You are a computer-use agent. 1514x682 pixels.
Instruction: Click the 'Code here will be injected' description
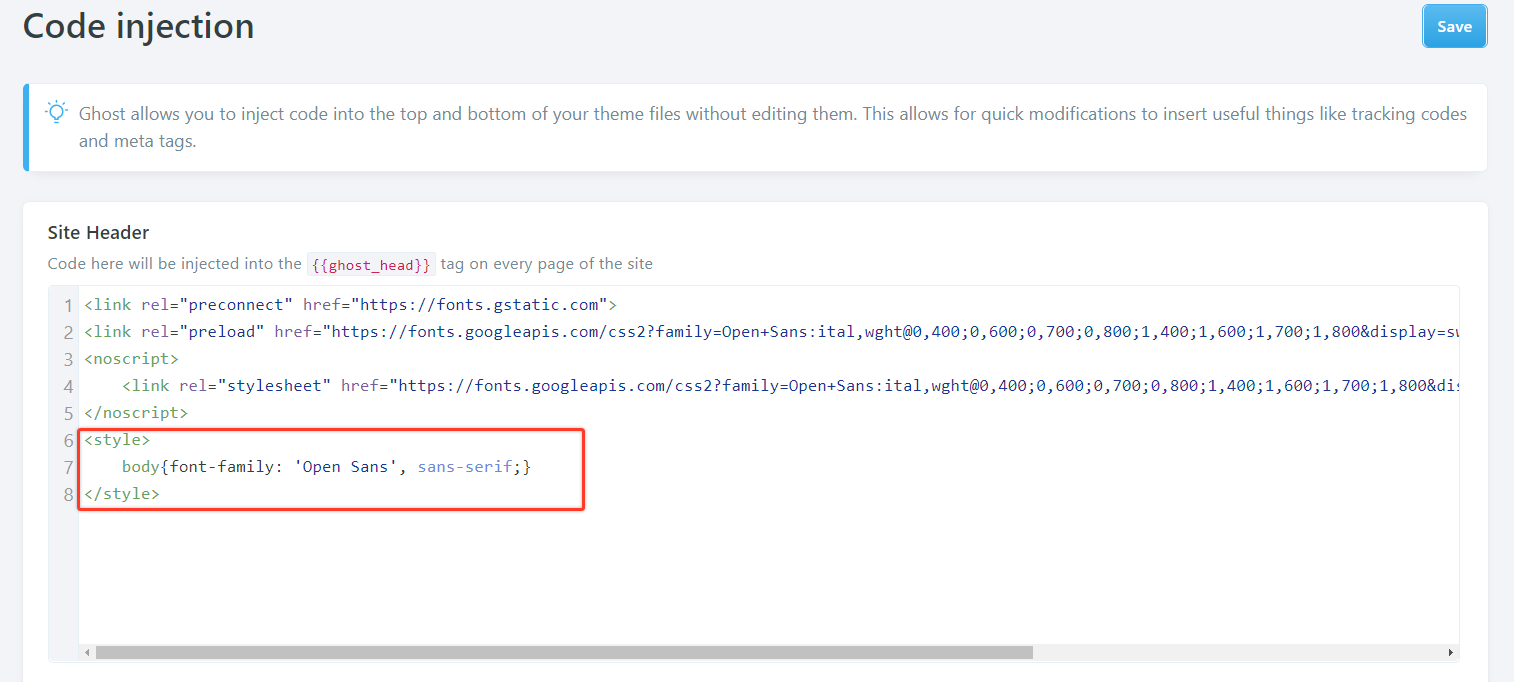(x=350, y=264)
